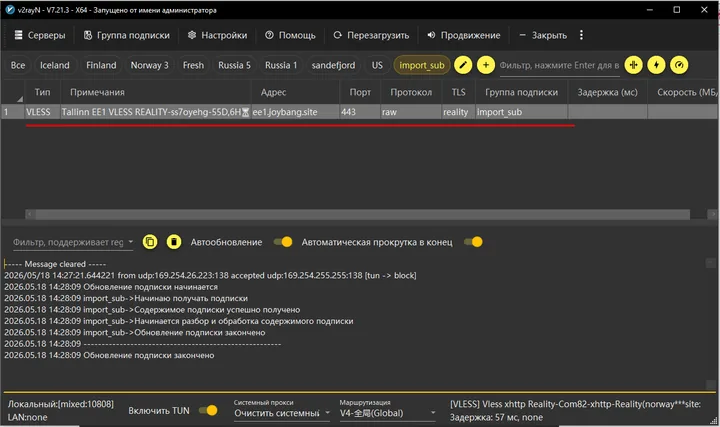Image resolution: width=720 pixels, height=427 pixels.
Task: Click the yellow move/arrange icon beside filter
Action: [633, 65]
